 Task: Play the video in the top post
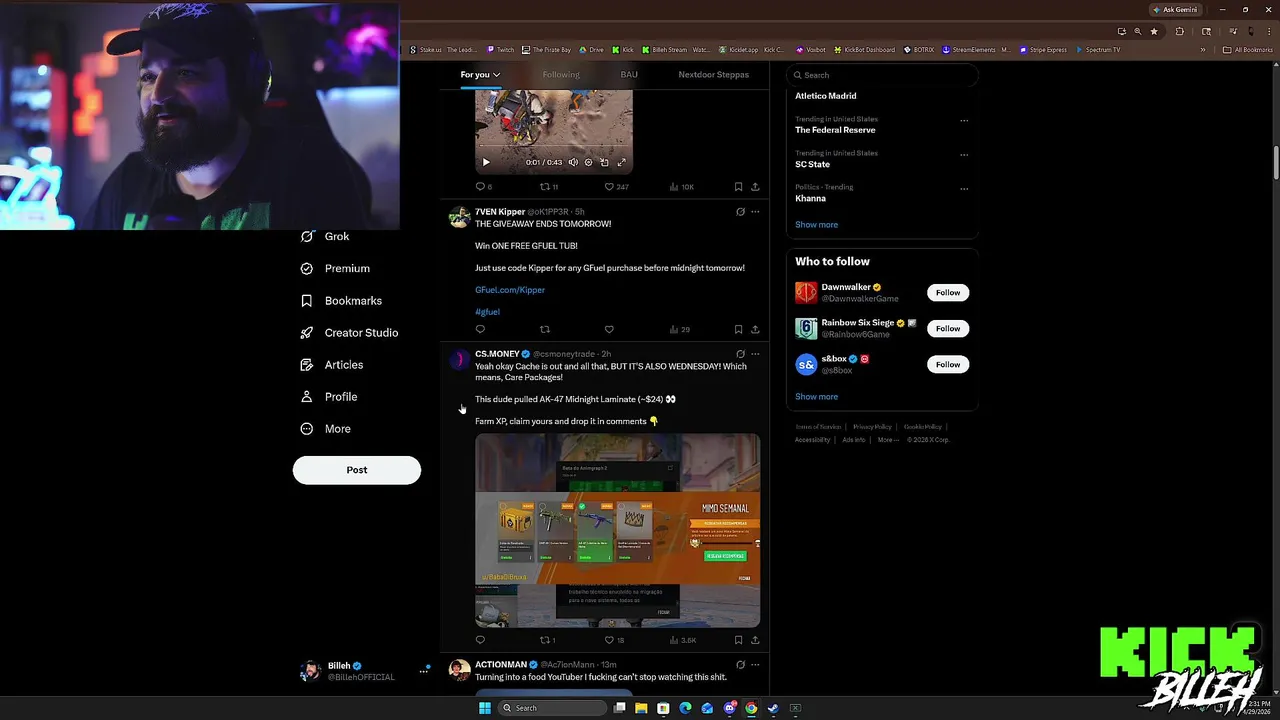(x=486, y=162)
